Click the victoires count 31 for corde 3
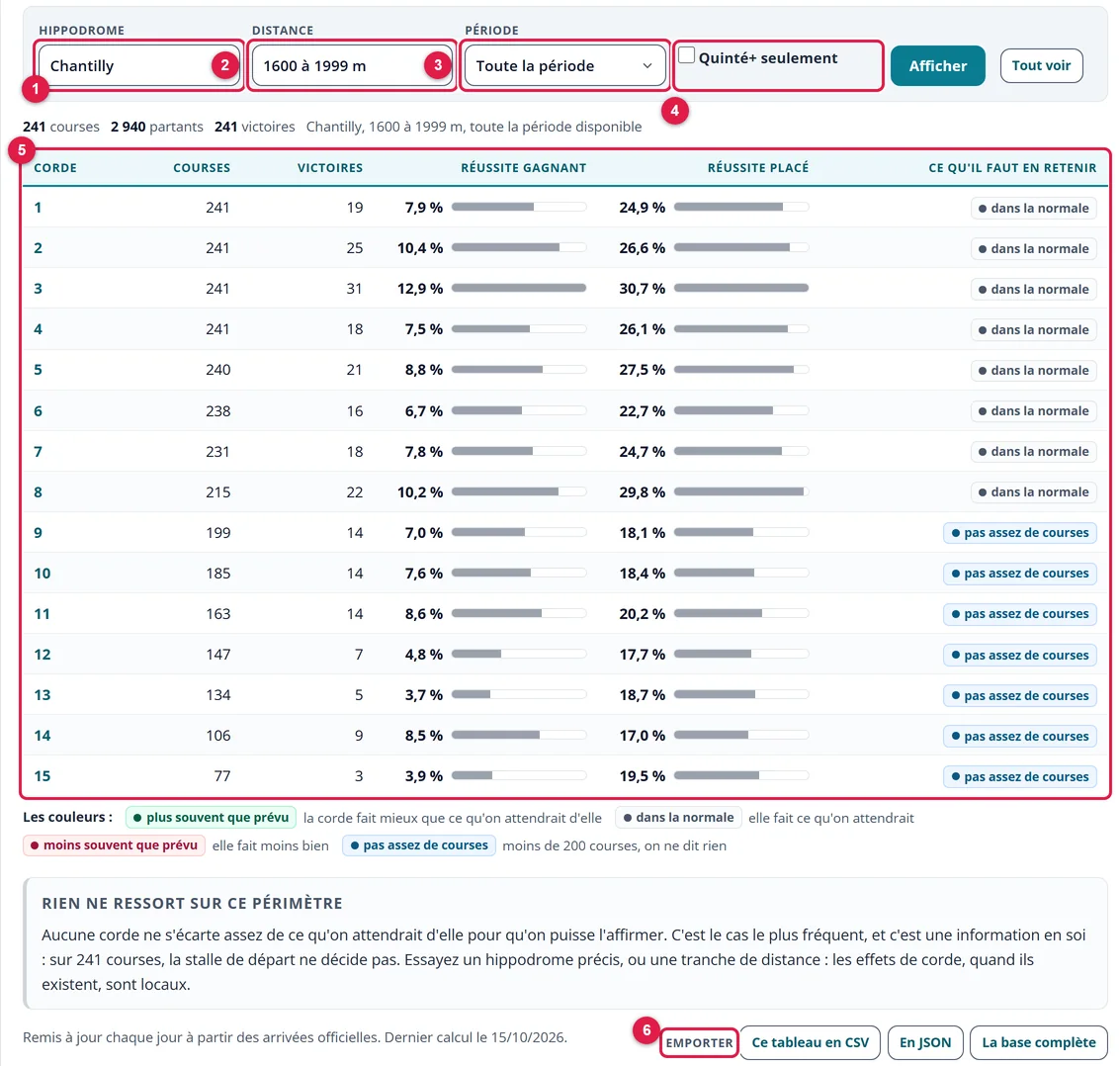The width and height of the screenshot is (1120, 1066). click(354, 289)
